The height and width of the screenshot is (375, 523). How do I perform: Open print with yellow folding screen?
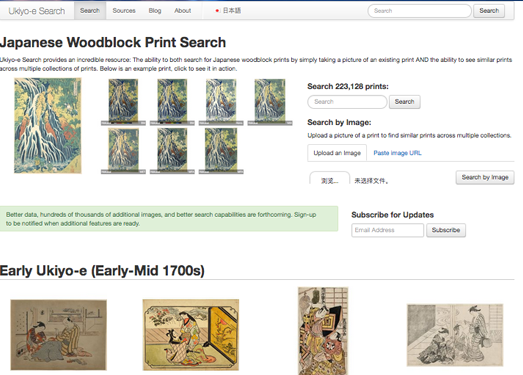tap(191, 335)
